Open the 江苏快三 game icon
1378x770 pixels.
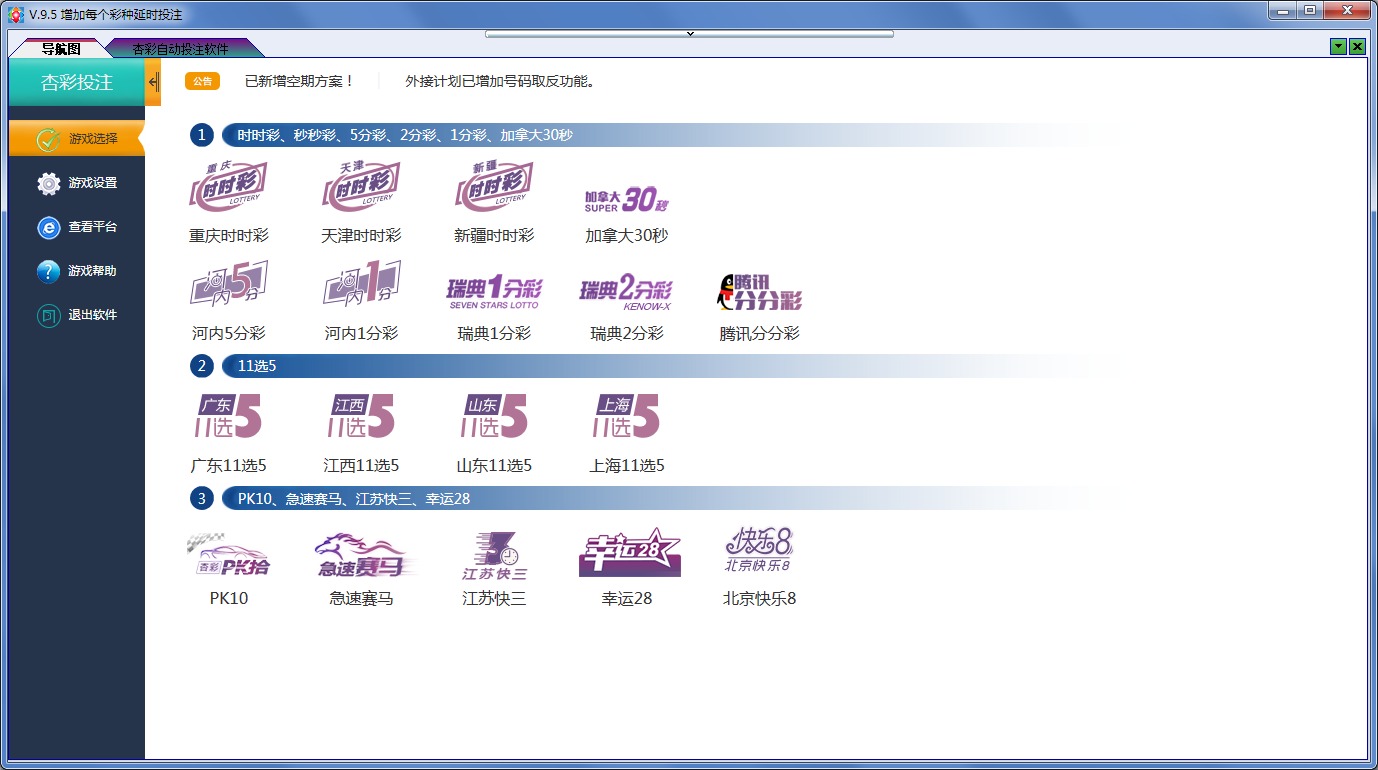(x=494, y=555)
